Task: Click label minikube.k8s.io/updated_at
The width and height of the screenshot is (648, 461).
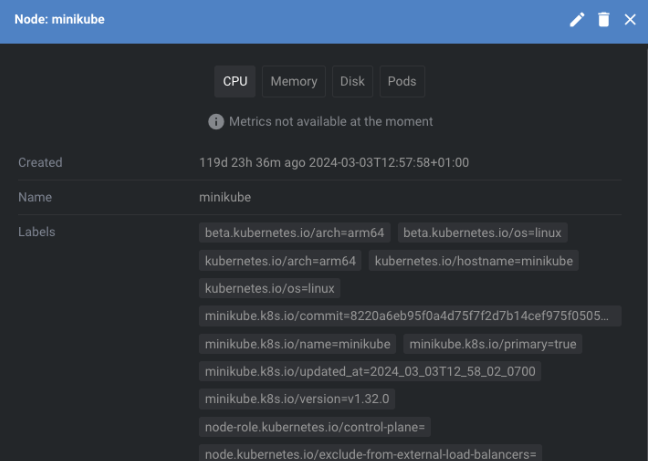Action: click(x=370, y=371)
